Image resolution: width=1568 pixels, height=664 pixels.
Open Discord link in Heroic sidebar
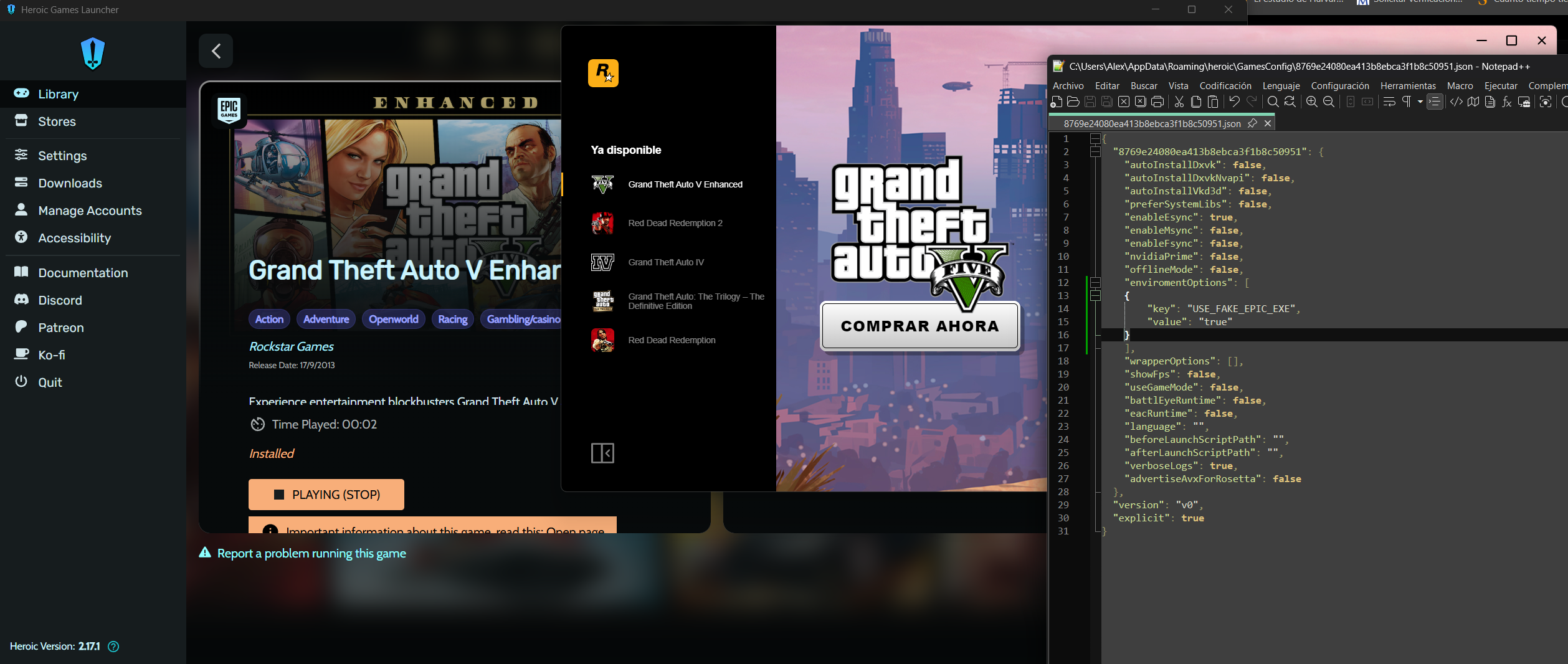click(x=93, y=300)
